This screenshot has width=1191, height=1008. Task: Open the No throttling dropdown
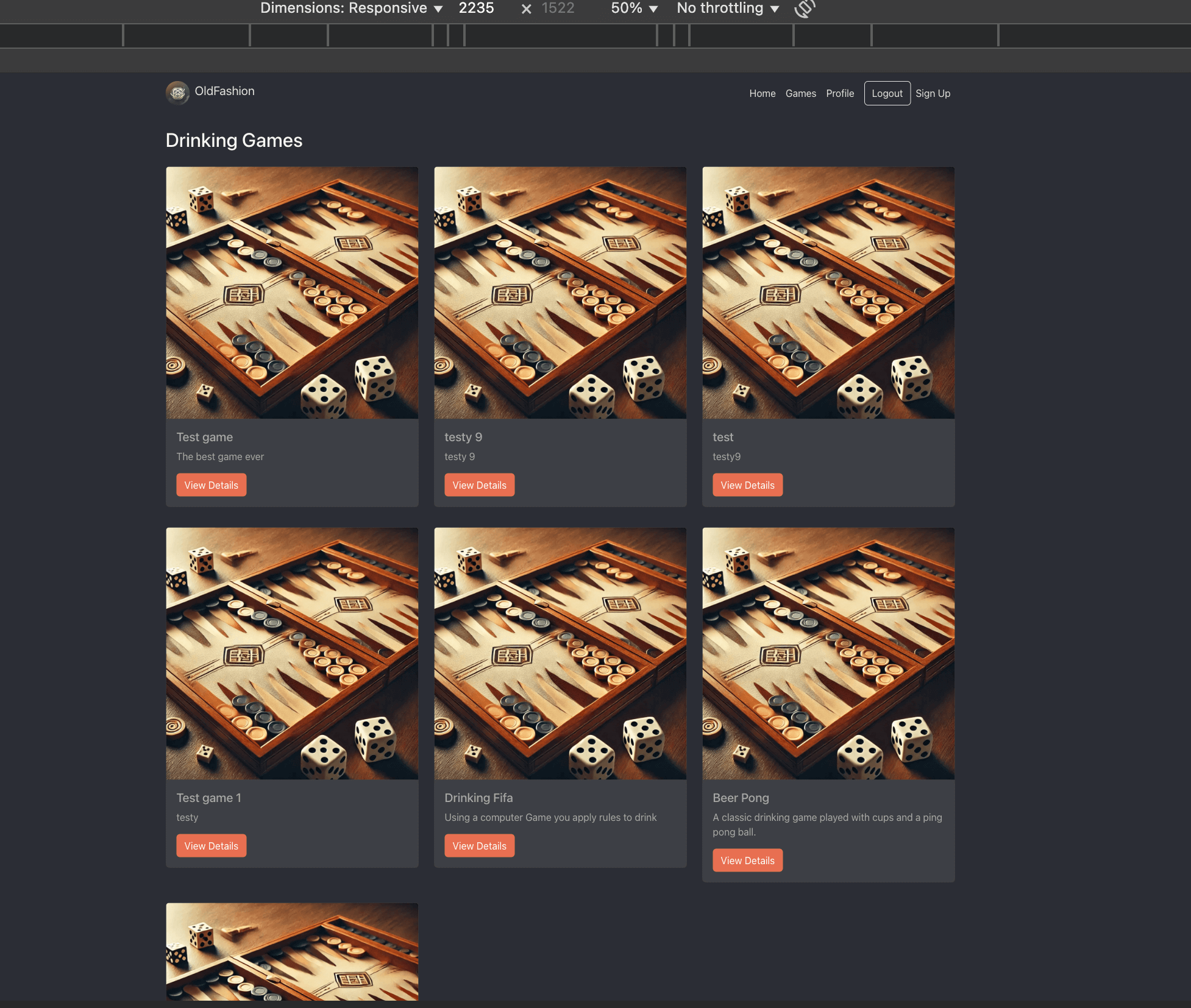[728, 8]
